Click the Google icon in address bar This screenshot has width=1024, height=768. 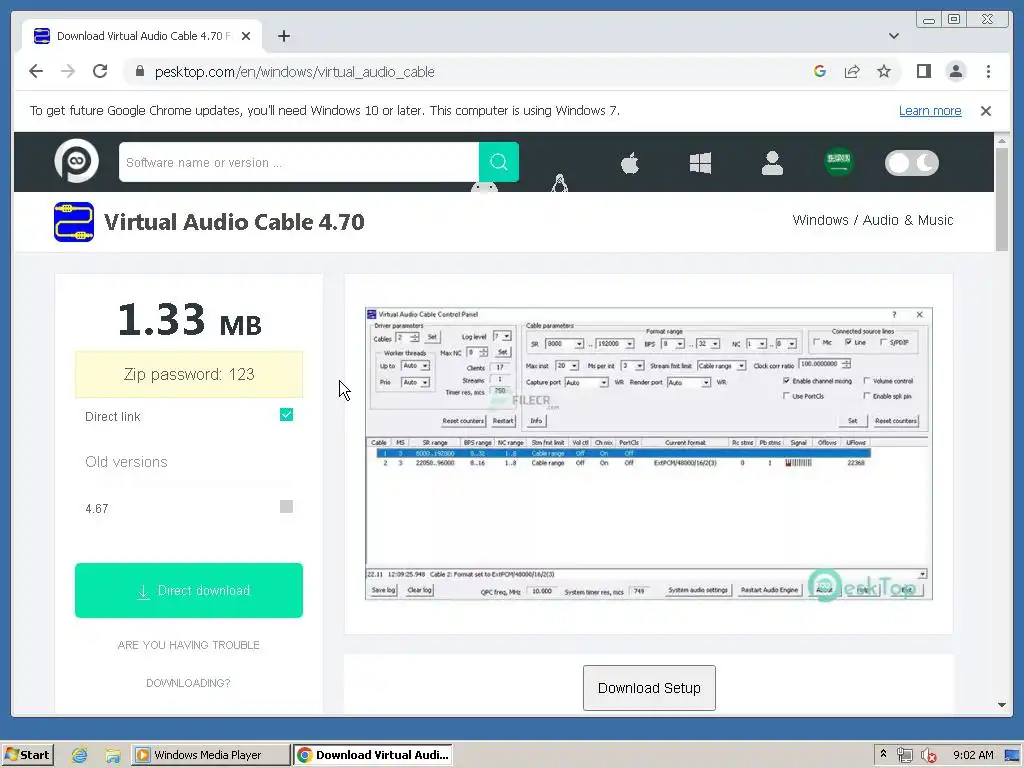(820, 71)
